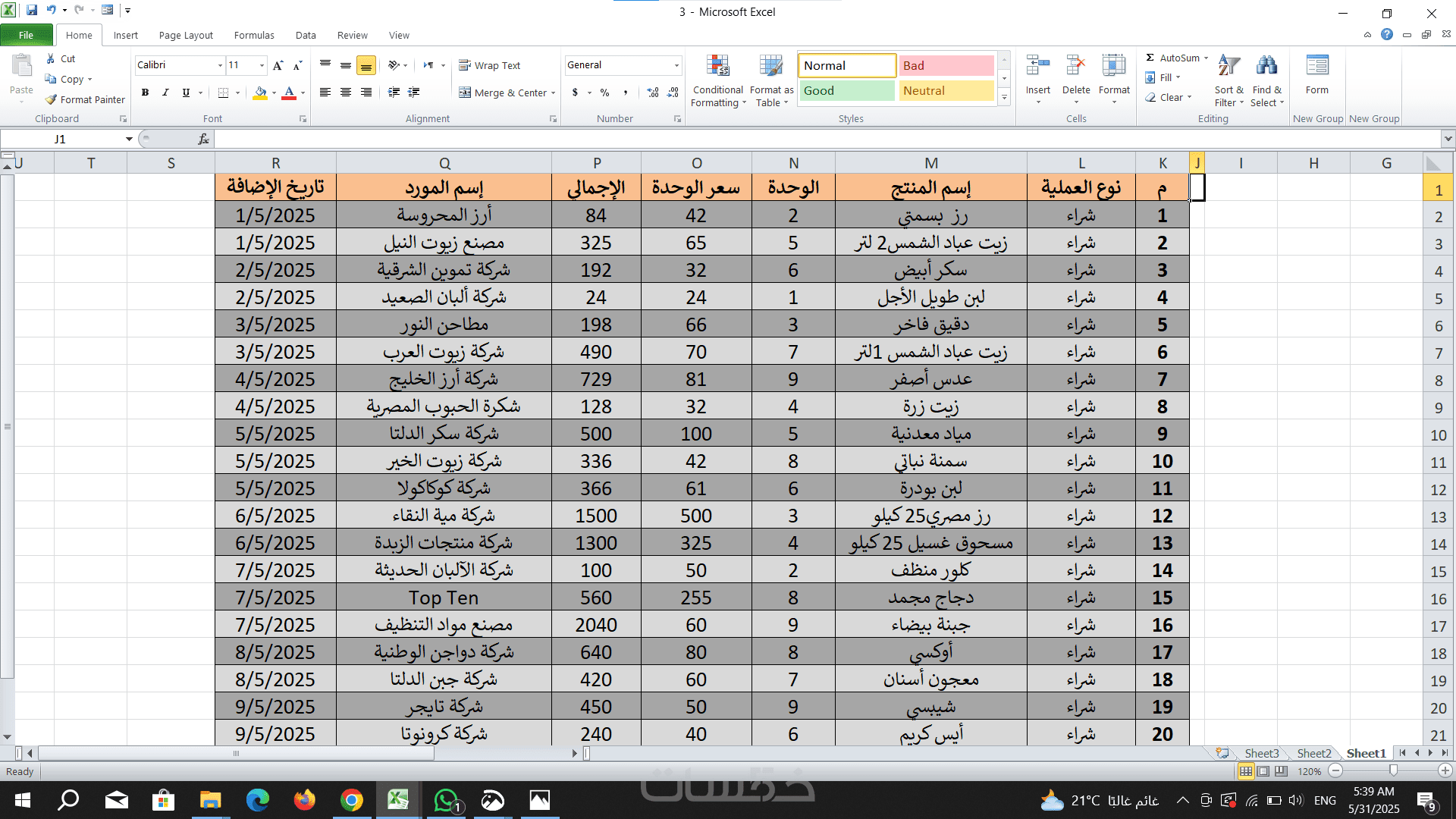Expand the General number format dropdown
This screenshot has width=1456, height=819.
point(676,65)
